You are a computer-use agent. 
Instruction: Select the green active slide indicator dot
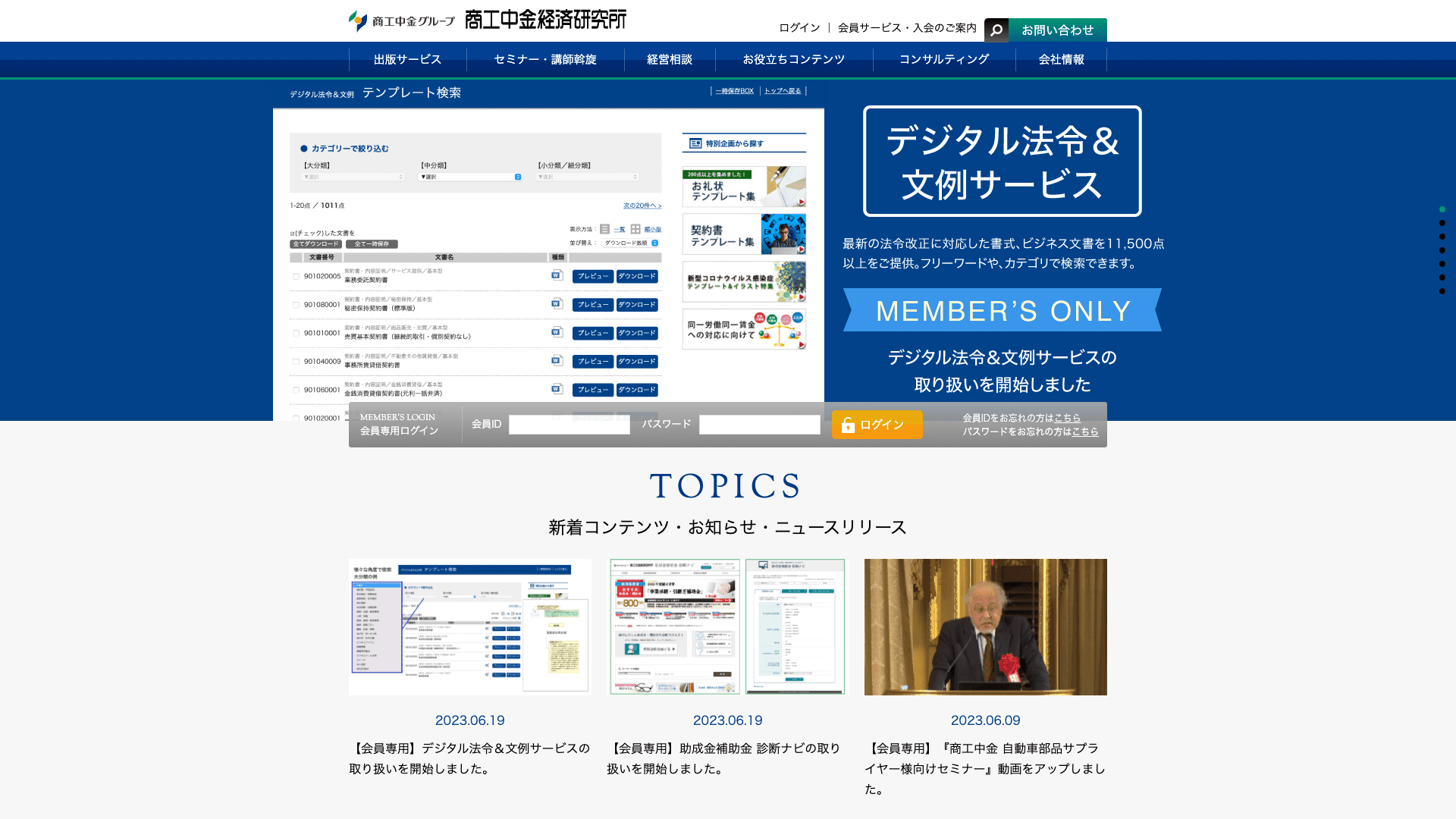pos(1442,209)
